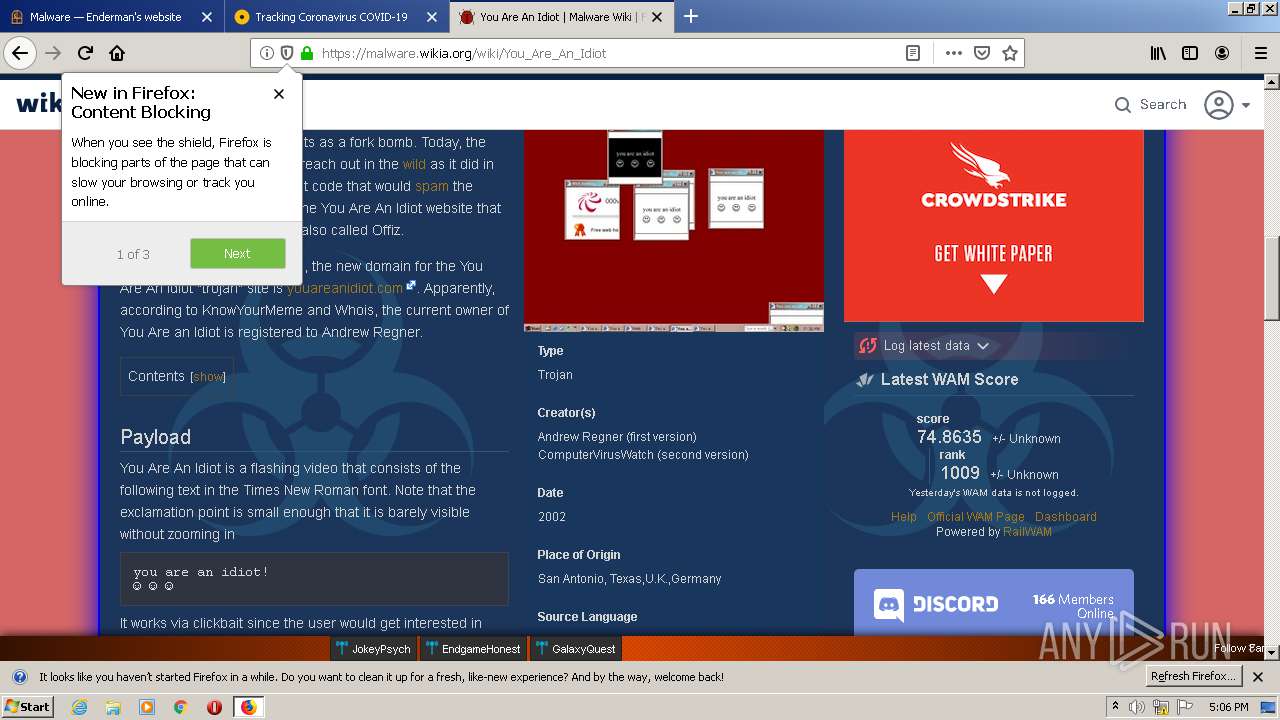This screenshot has height=720, width=1280.
Task: Open the 'wild' hyperlink
Action: pos(414,164)
